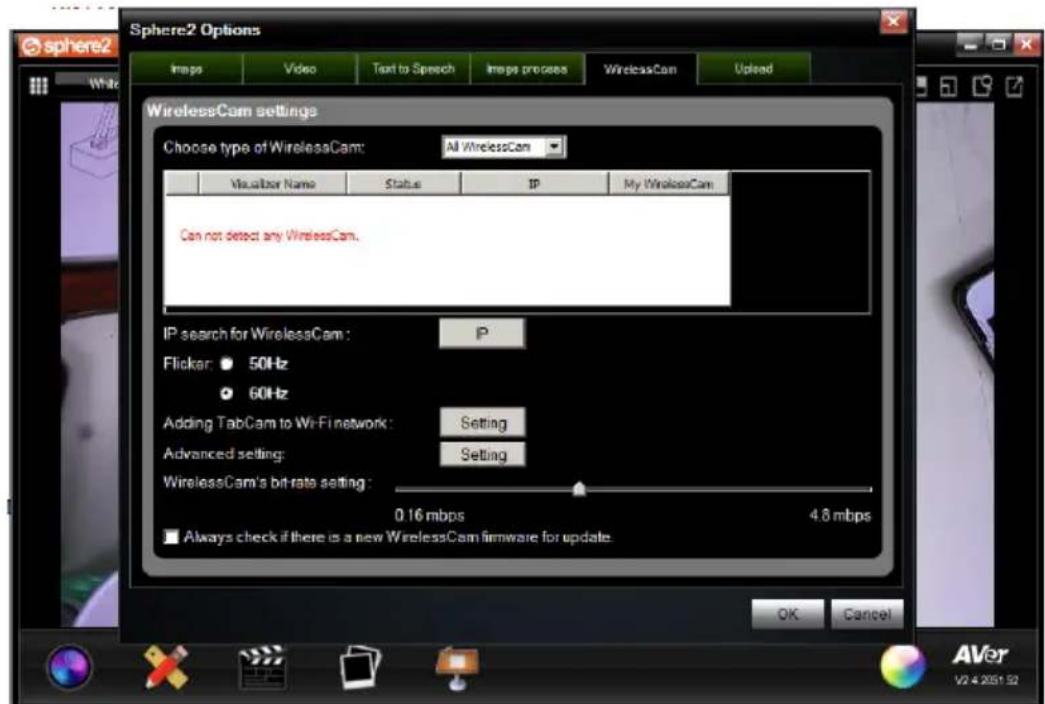Select the 60Hz flicker option
1045x704 pixels.
tap(227, 393)
